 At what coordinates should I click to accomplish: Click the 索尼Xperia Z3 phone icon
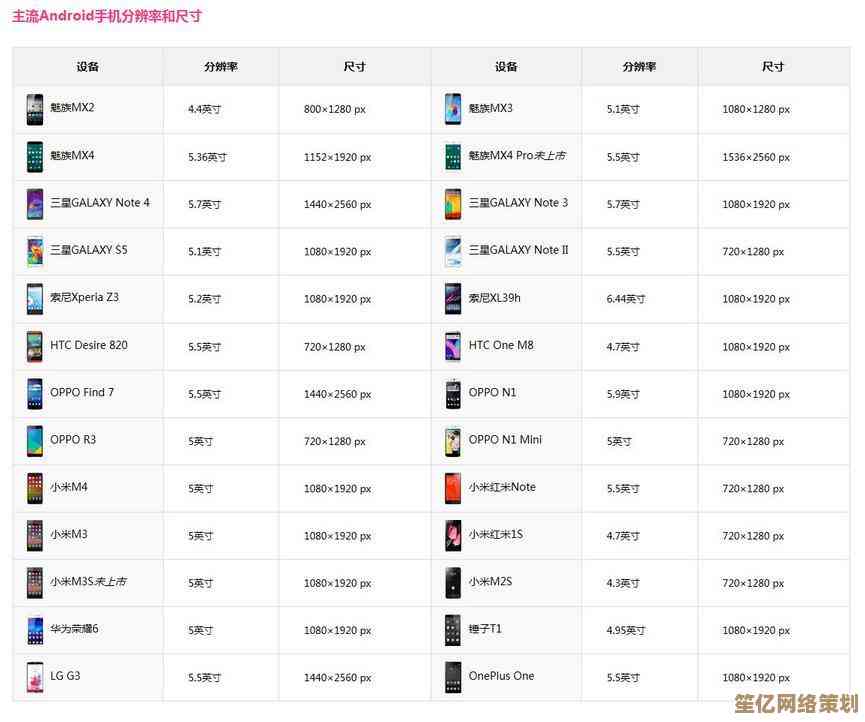(35, 299)
